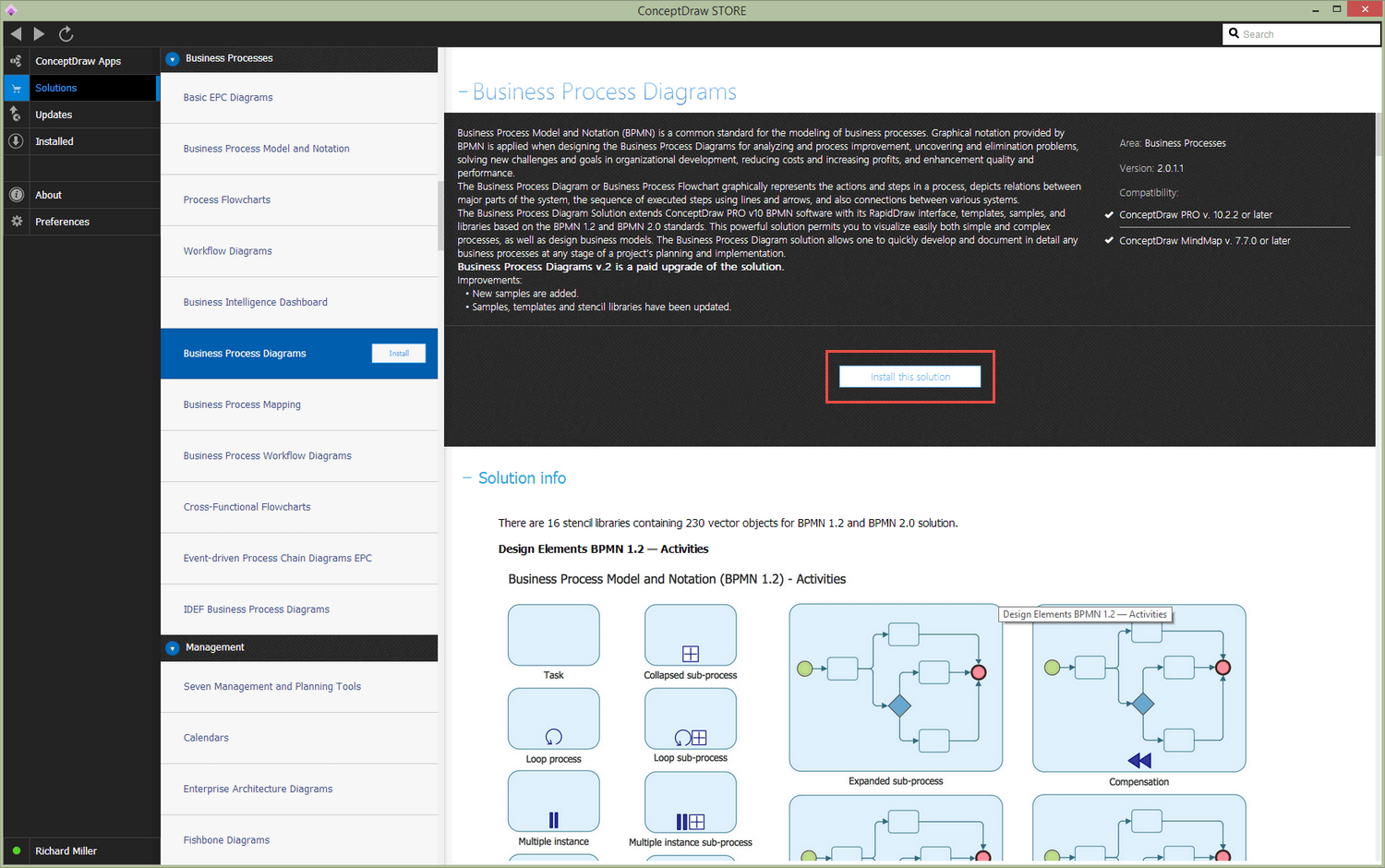The width and height of the screenshot is (1385, 868).
Task: Click the search magnifier icon
Action: pos(1234,33)
